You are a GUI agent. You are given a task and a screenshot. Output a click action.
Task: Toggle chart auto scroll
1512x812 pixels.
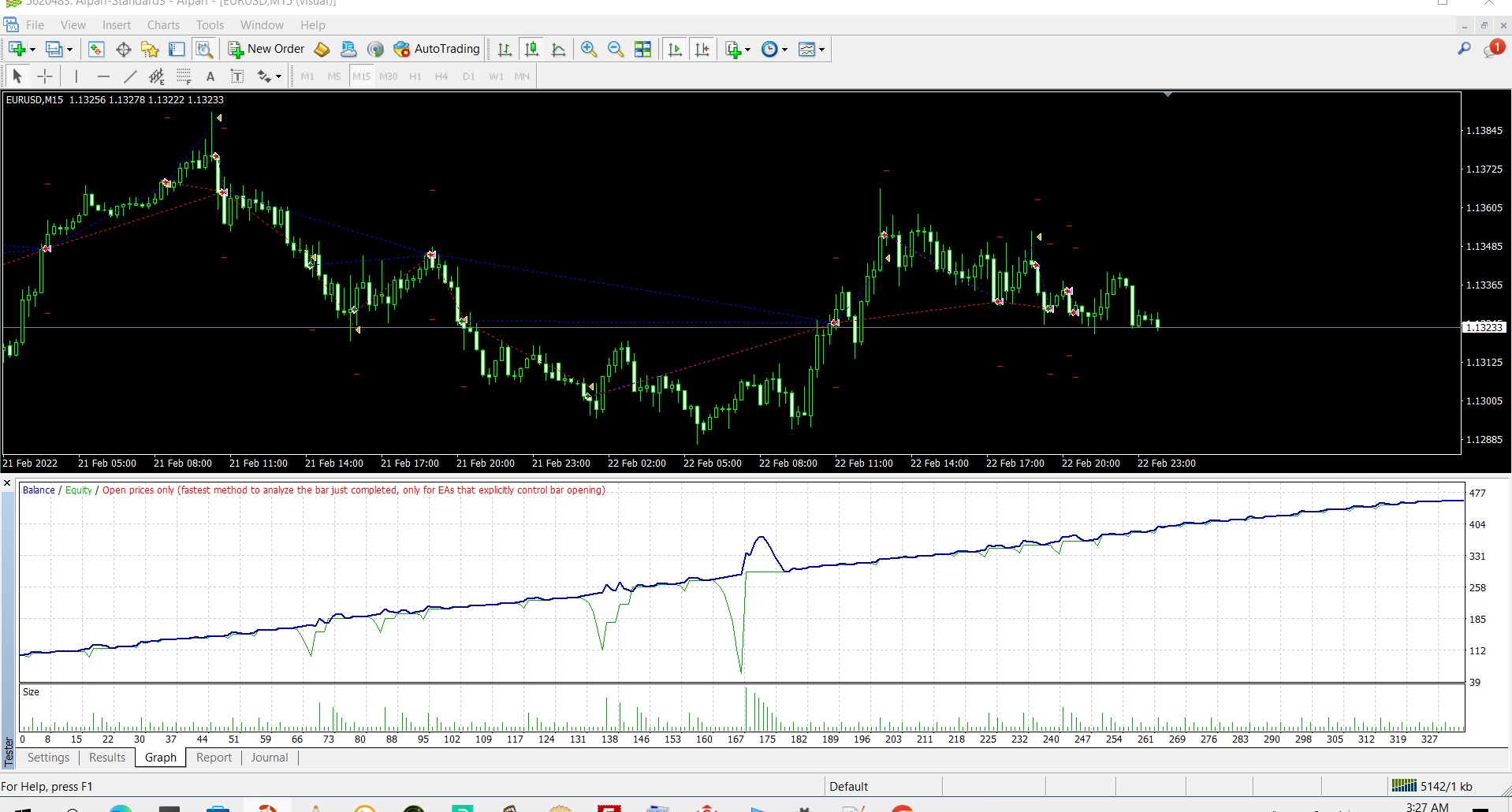point(675,50)
